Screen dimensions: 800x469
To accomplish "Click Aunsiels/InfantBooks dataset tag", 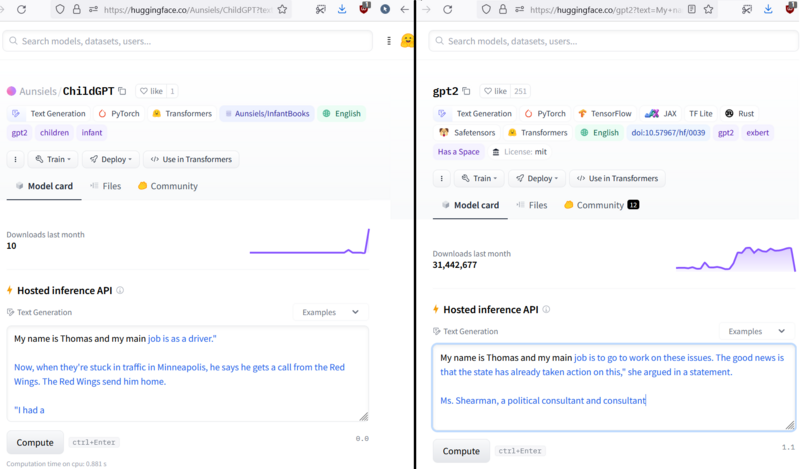I will 267,113.
